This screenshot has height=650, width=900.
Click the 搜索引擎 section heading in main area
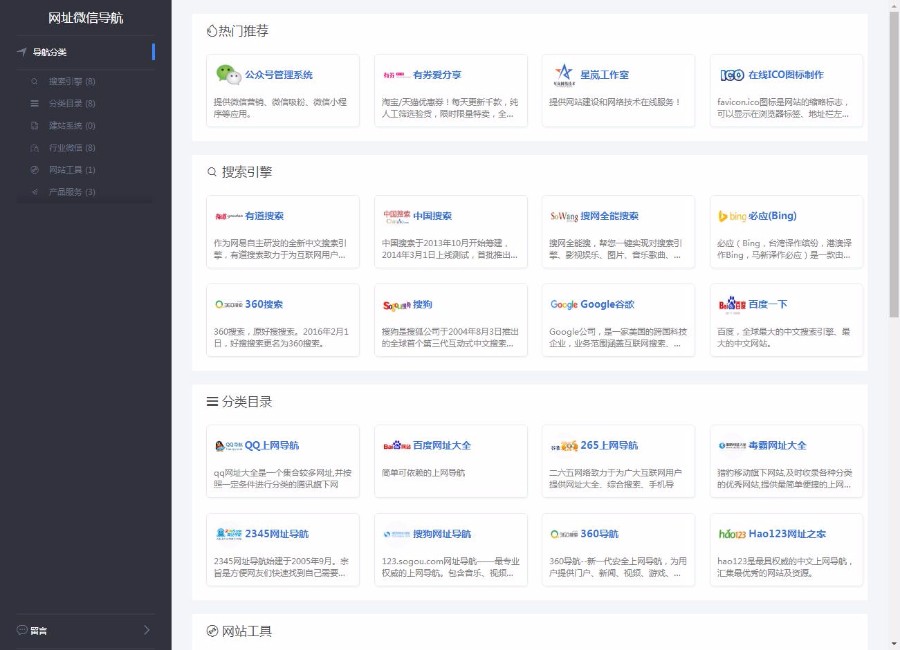[239, 172]
